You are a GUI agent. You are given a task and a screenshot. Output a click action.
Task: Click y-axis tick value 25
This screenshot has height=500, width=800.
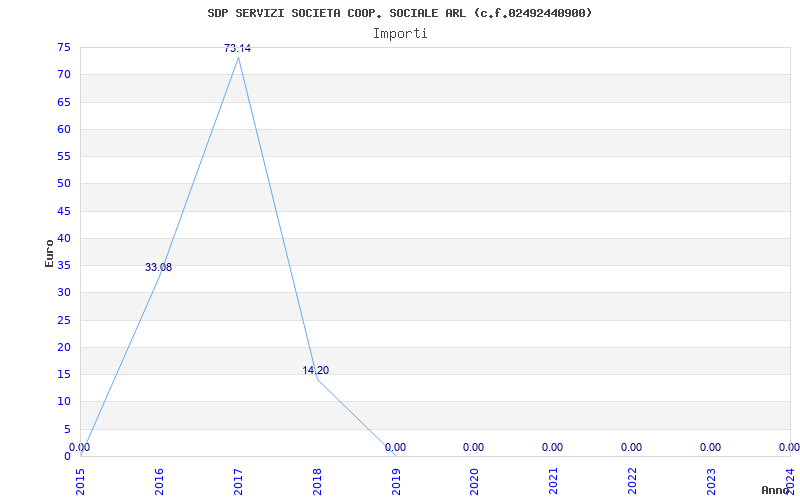(x=64, y=320)
